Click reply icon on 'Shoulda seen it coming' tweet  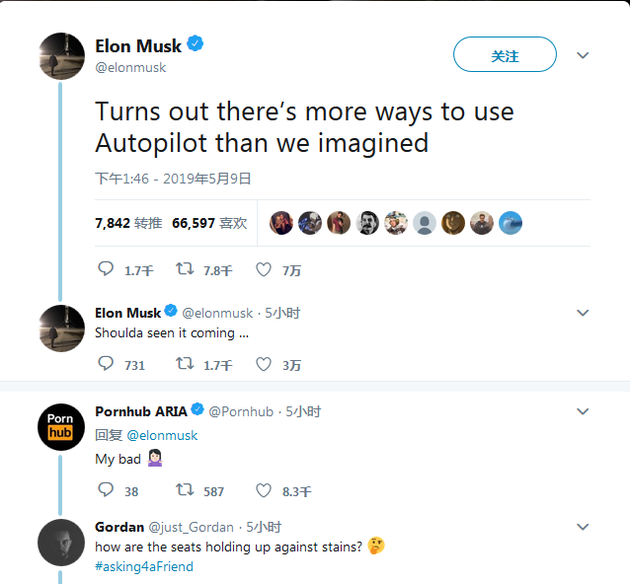pyautogui.click(x=106, y=363)
